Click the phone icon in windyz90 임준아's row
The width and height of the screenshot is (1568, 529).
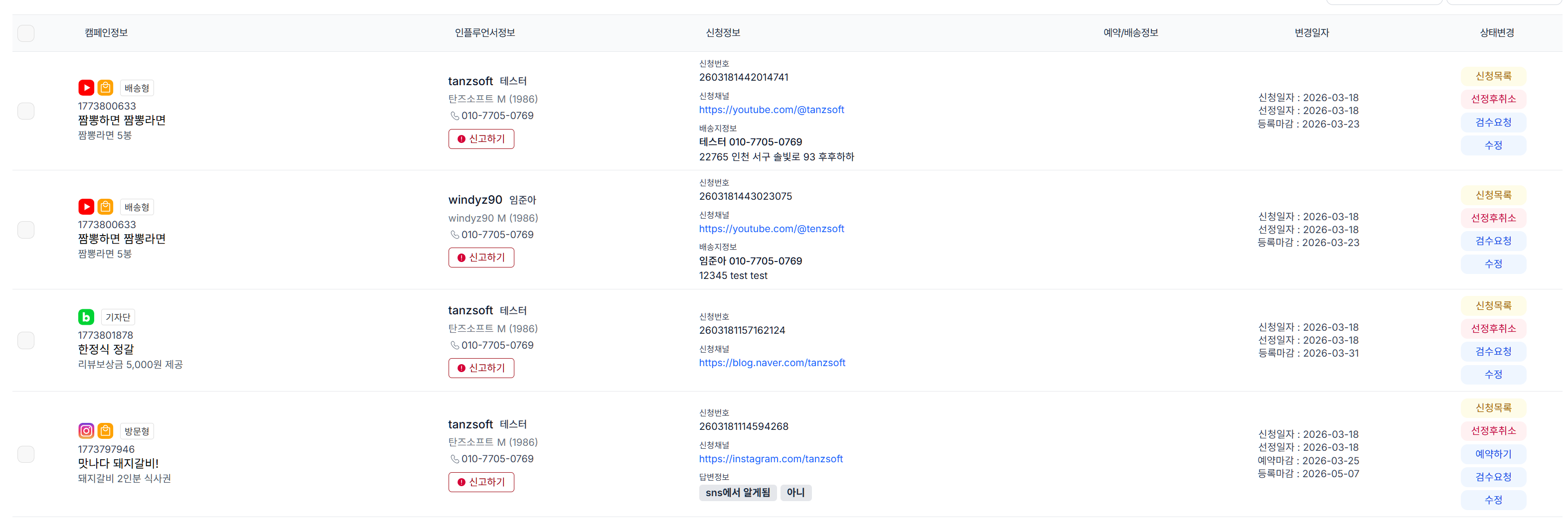[x=456, y=234]
